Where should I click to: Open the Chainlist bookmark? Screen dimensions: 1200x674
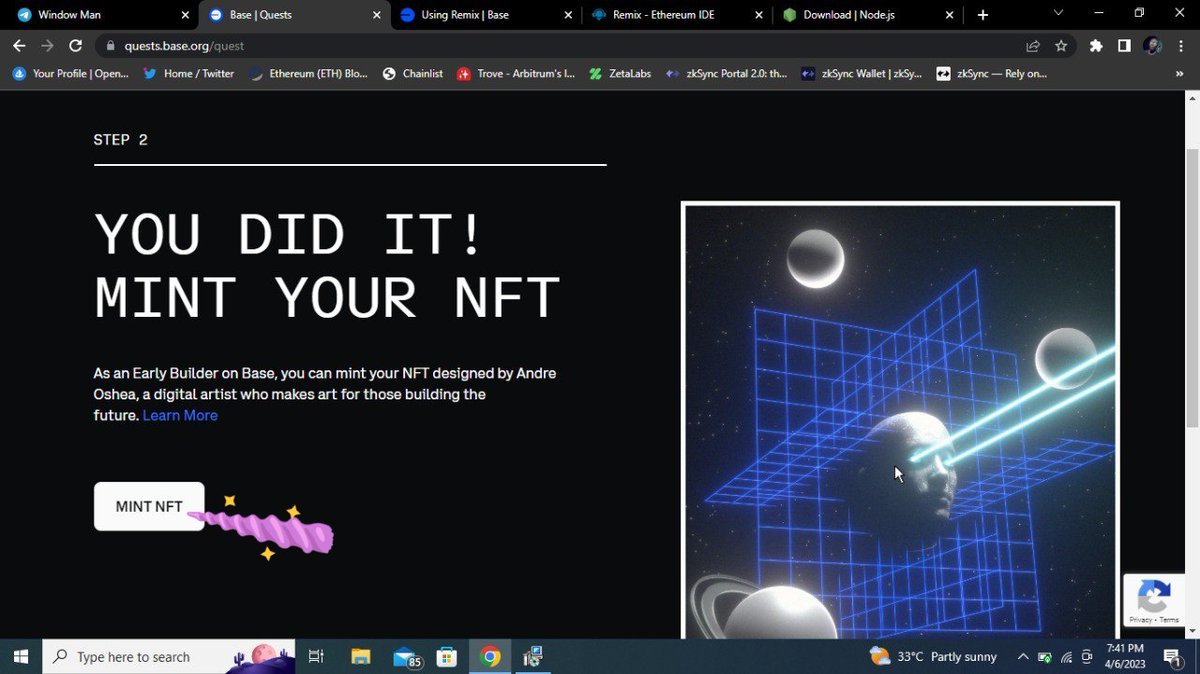(412, 73)
